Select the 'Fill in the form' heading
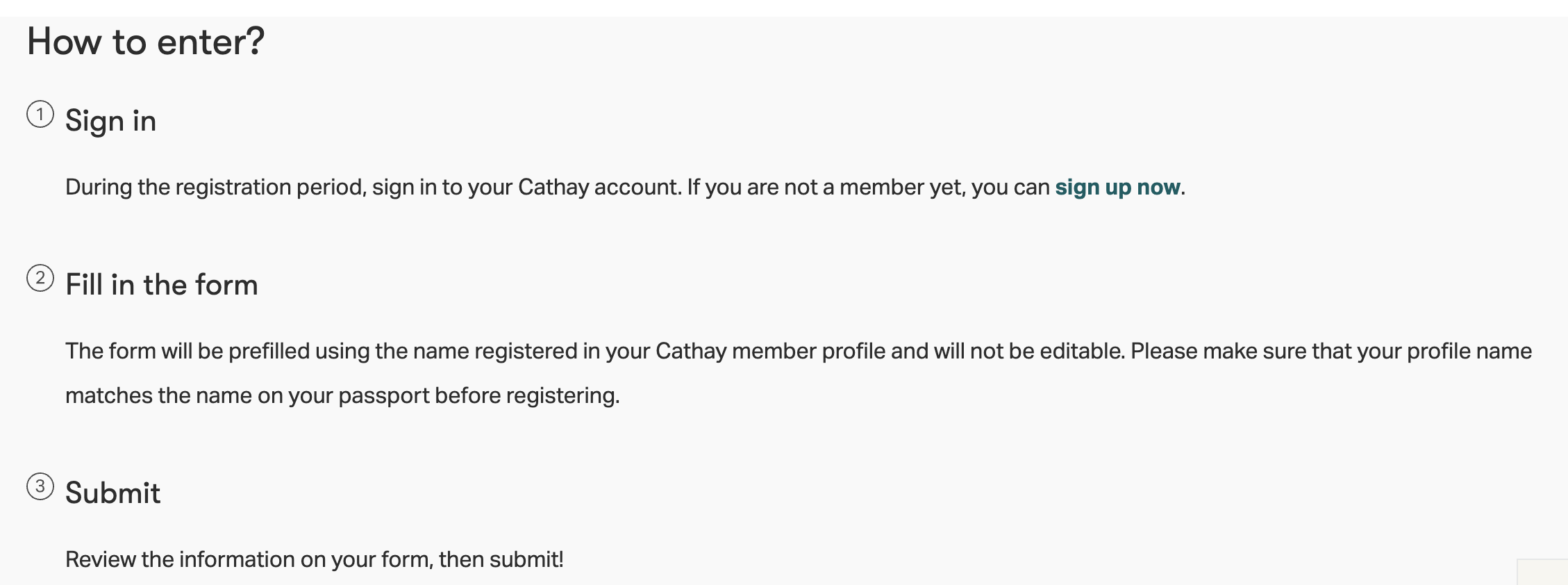The width and height of the screenshot is (1568, 585). click(x=161, y=285)
